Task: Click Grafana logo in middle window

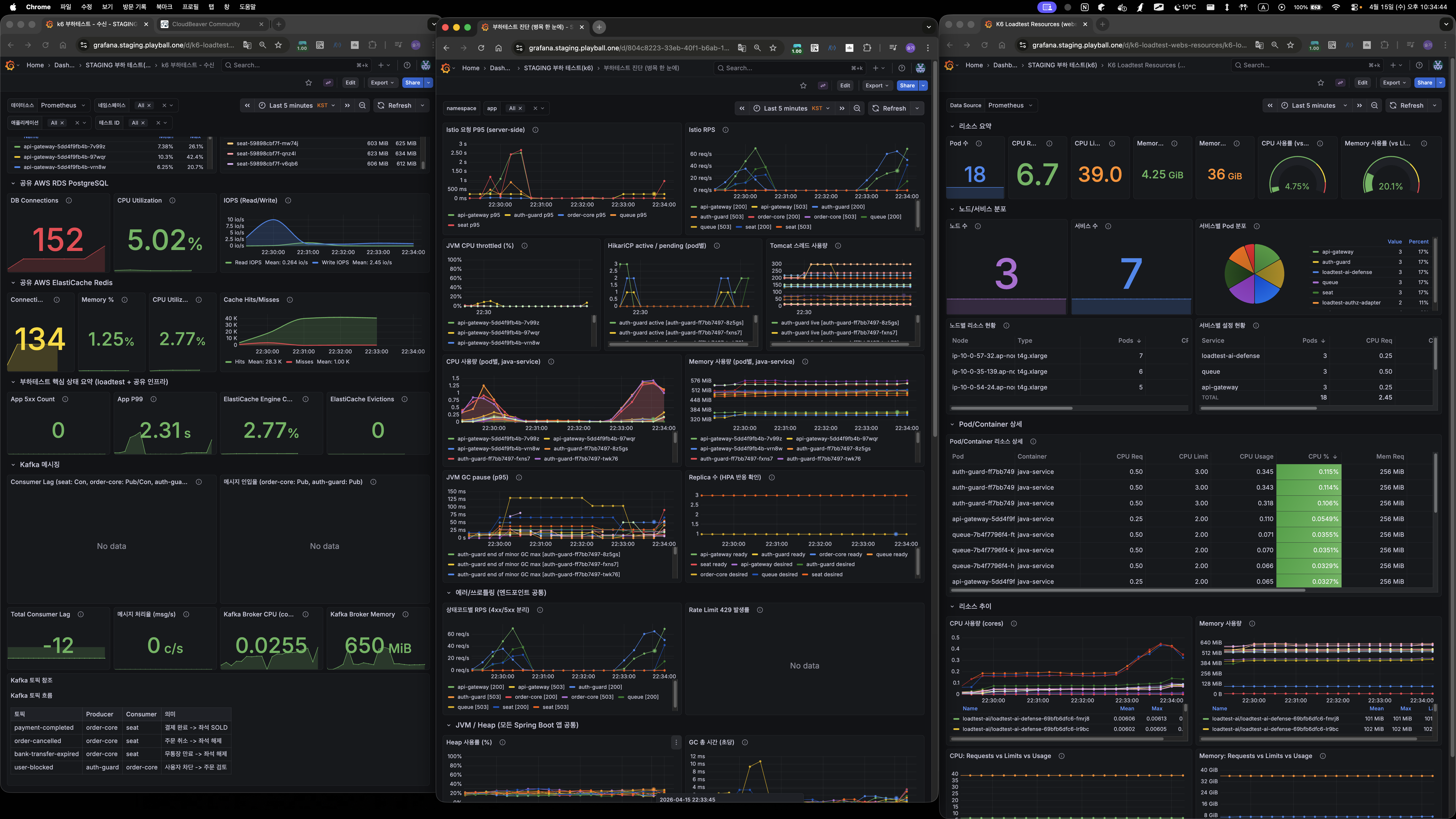Action: click(x=445, y=68)
